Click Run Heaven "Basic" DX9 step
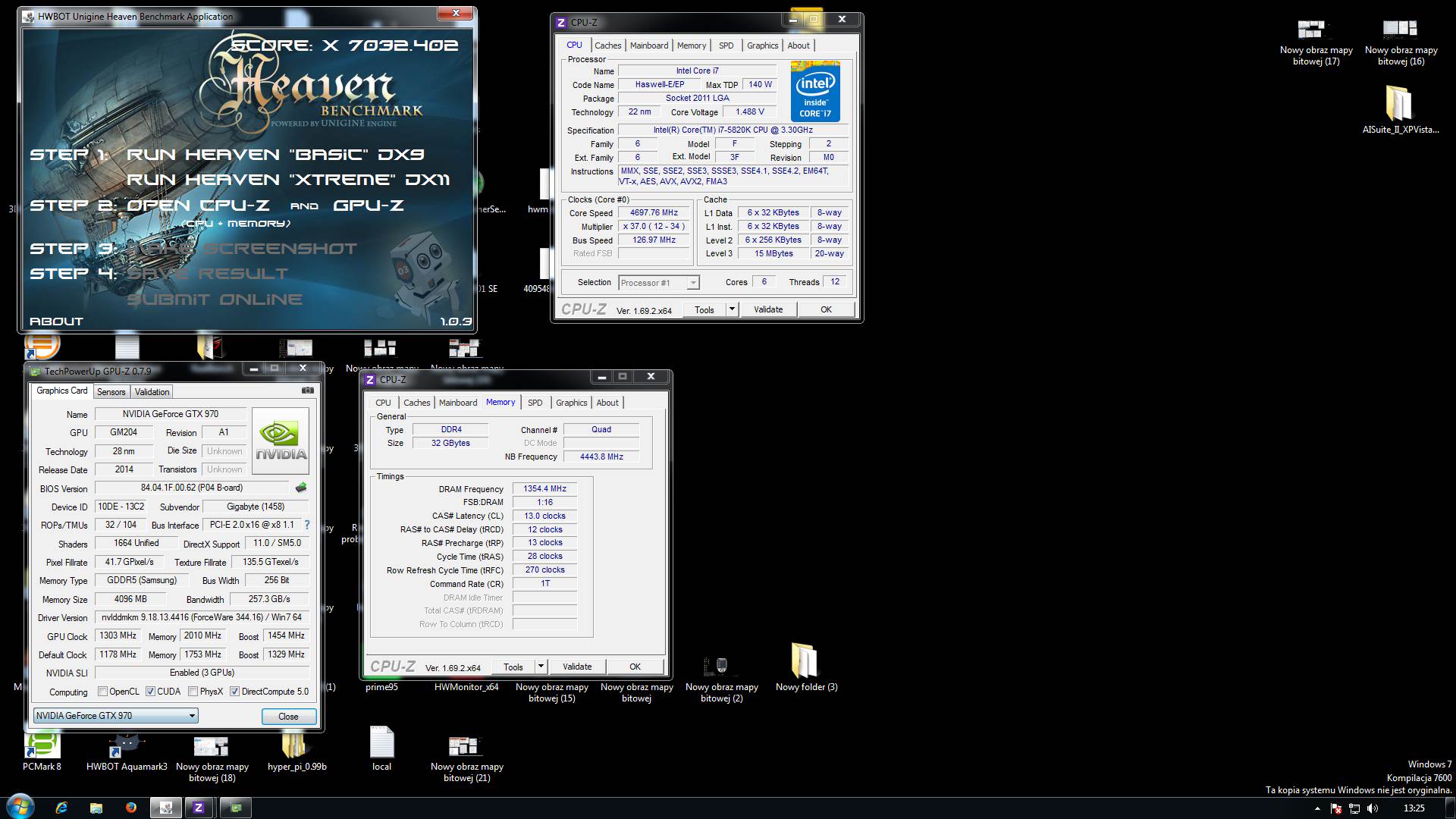 (275, 155)
